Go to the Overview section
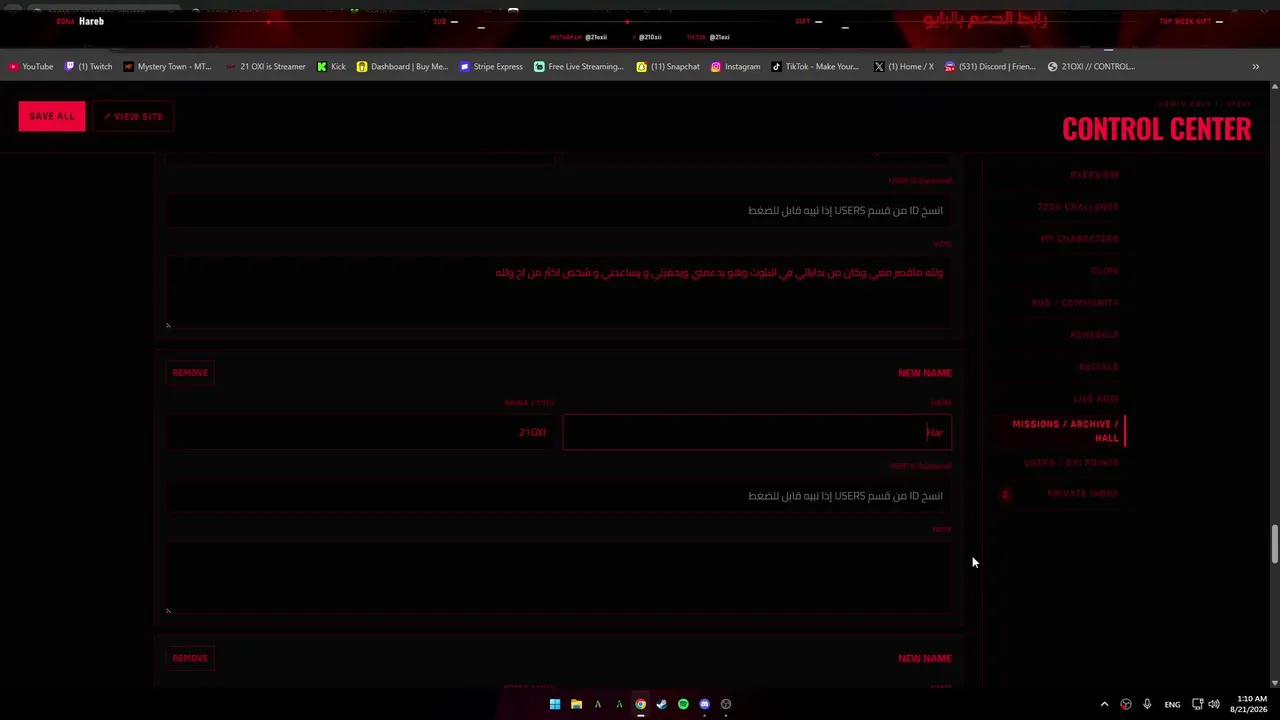Image resolution: width=1280 pixels, height=720 pixels. tap(1094, 175)
